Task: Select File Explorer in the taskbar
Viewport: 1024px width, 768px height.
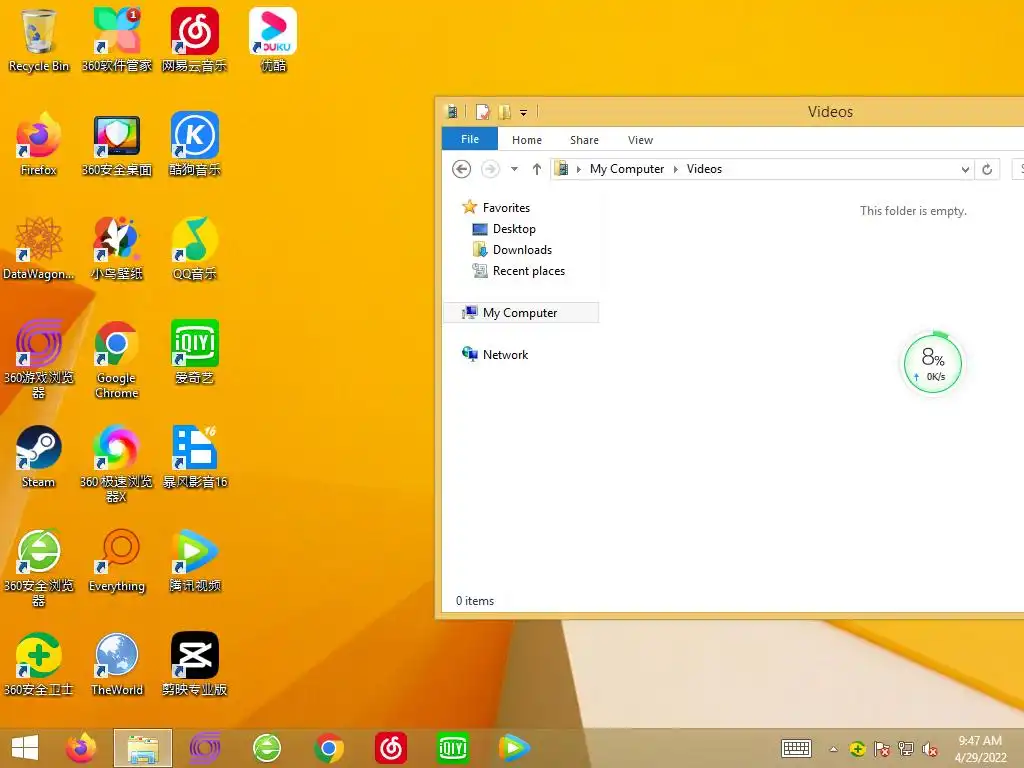Action: 143,748
